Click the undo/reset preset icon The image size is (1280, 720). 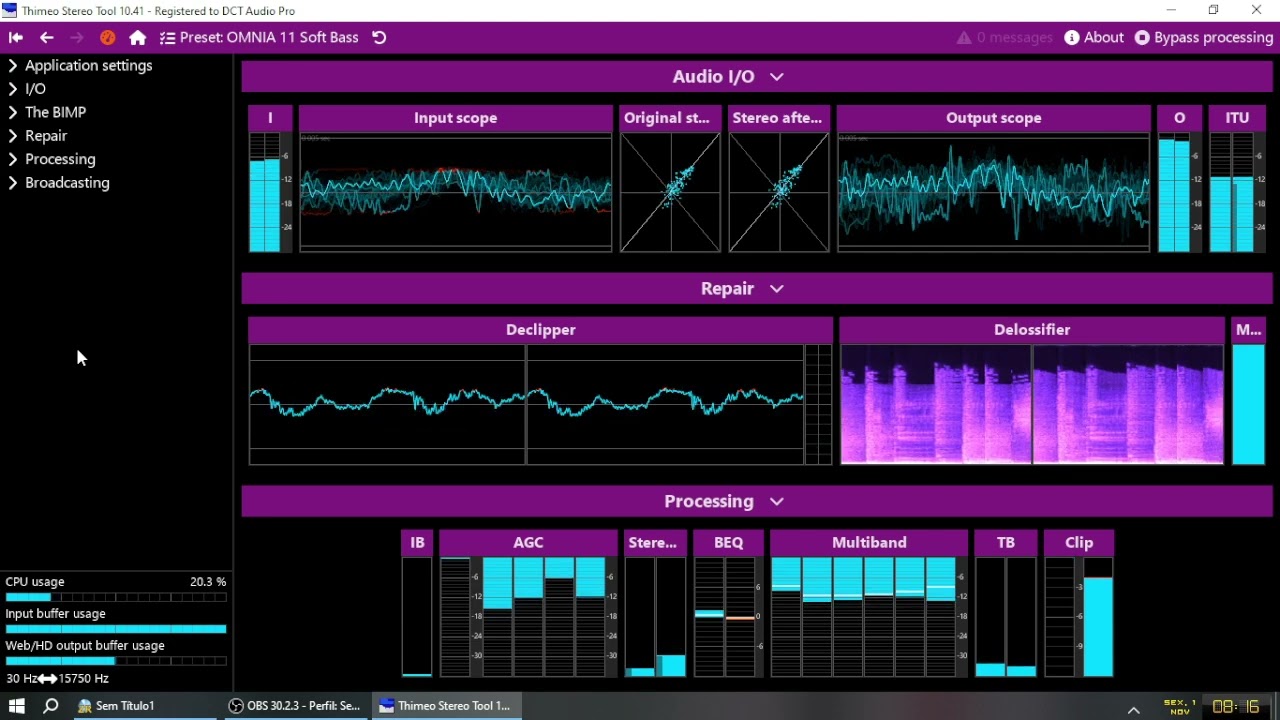tap(379, 38)
